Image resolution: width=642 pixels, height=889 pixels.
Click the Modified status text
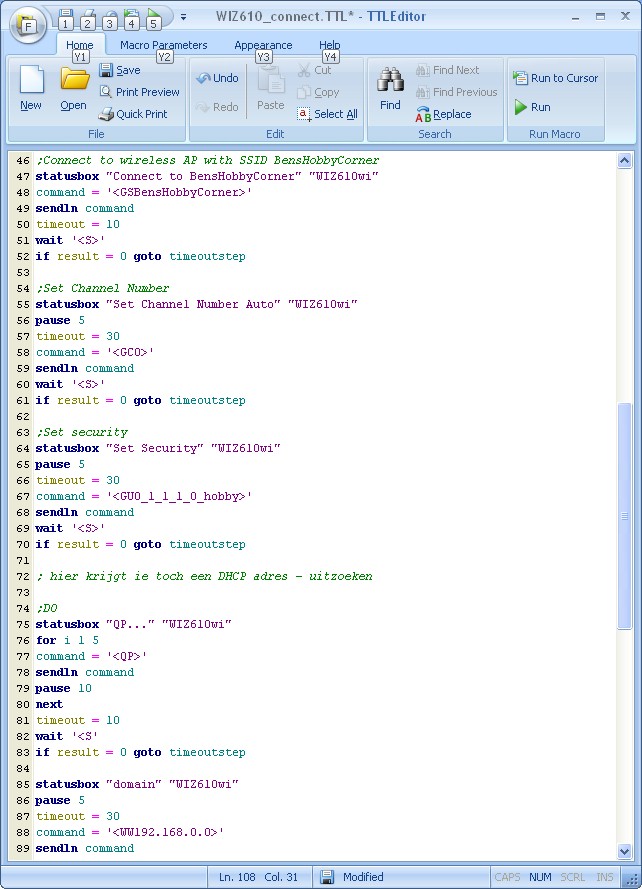(x=363, y=877)
